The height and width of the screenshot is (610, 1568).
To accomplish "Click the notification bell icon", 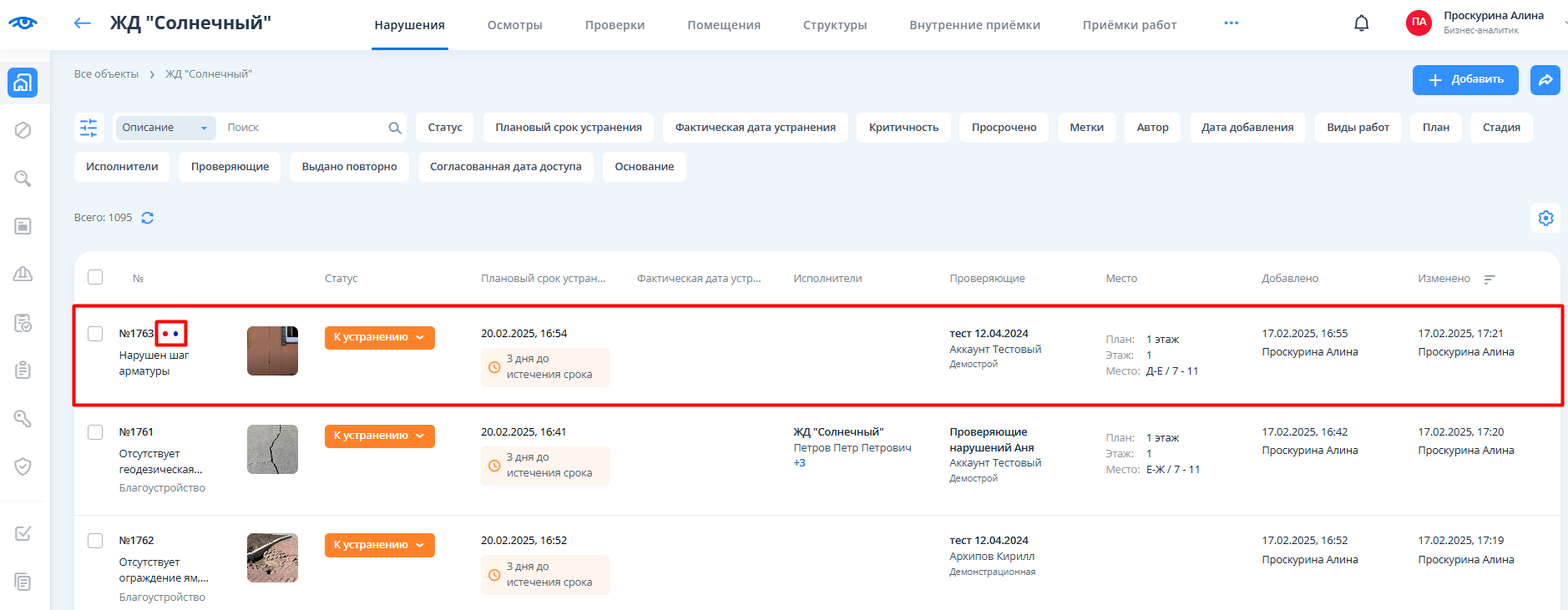I will pyautogui.click(x=1361, y=23).
